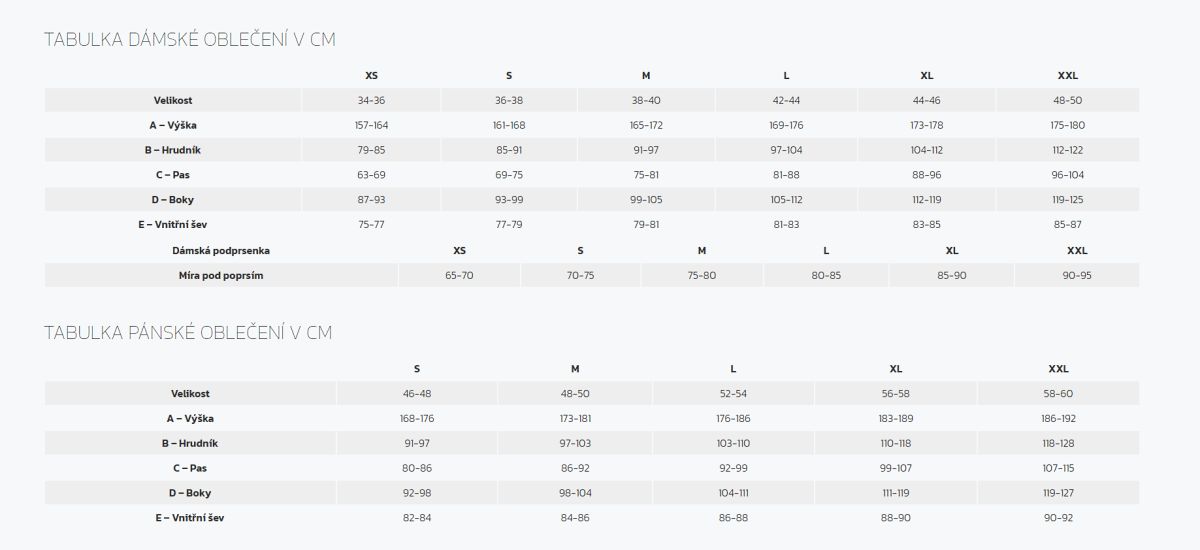Click the 'C – Pas' row label in women's table
The width and height of the screenshot is (1200, 550).
tap(173, 175)
